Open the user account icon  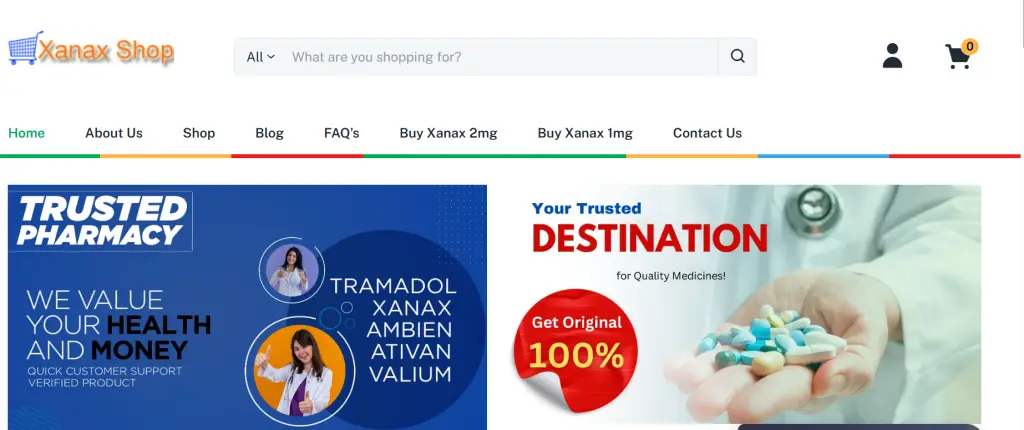(892, 56)
